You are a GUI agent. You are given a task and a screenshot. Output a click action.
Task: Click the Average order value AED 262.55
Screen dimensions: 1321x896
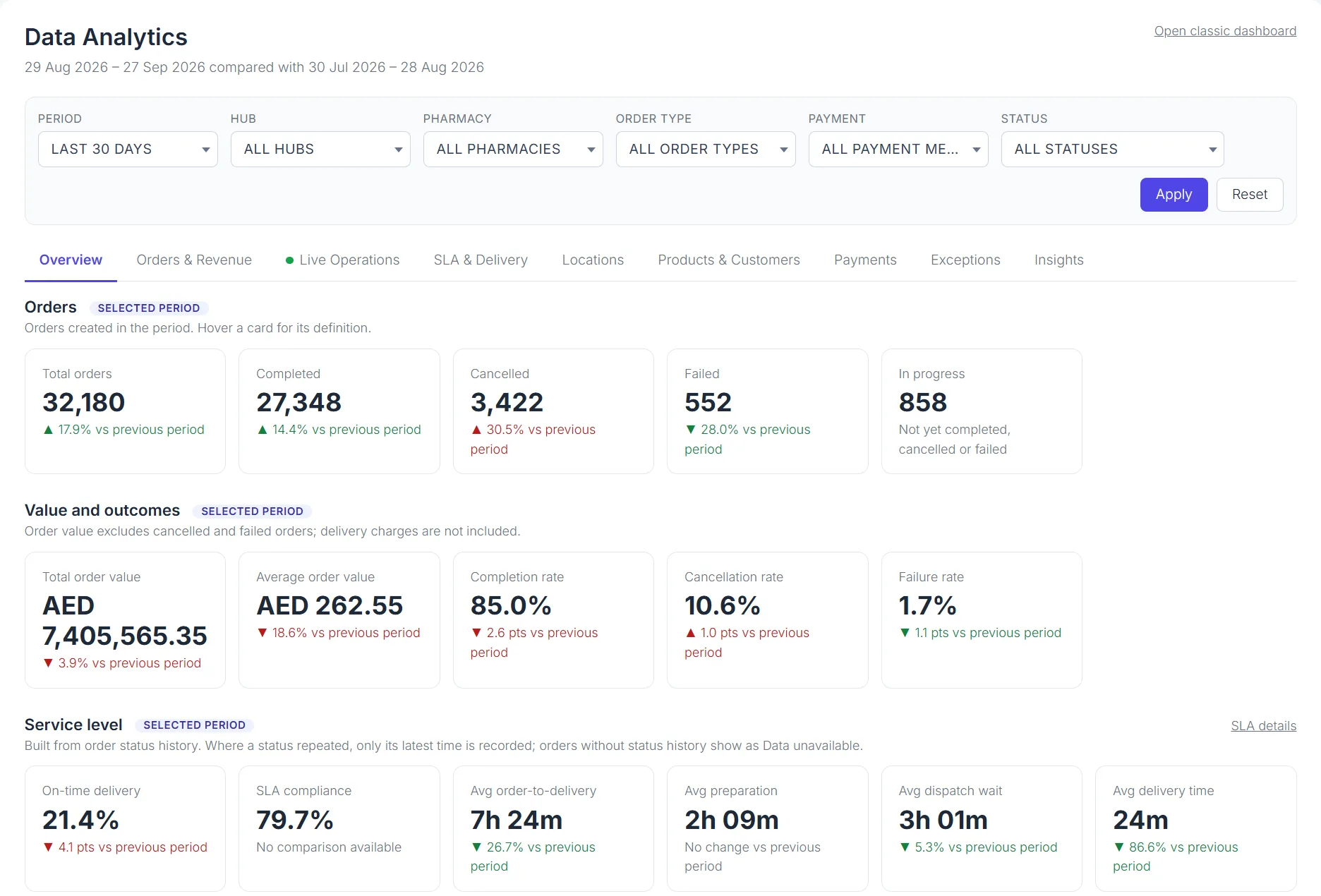(x=330, y=605)
